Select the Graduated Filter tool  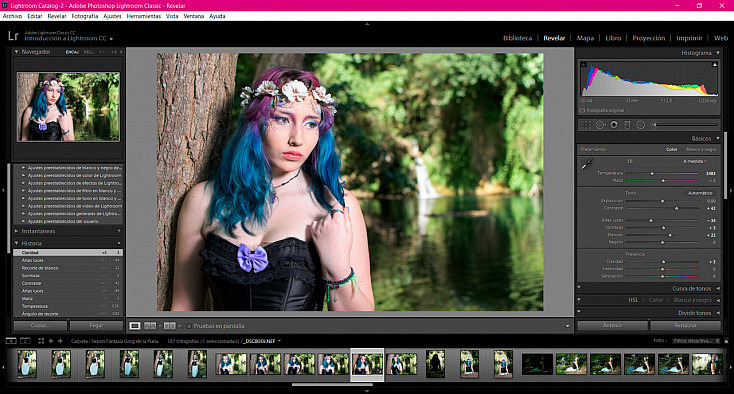pos(627,125)
